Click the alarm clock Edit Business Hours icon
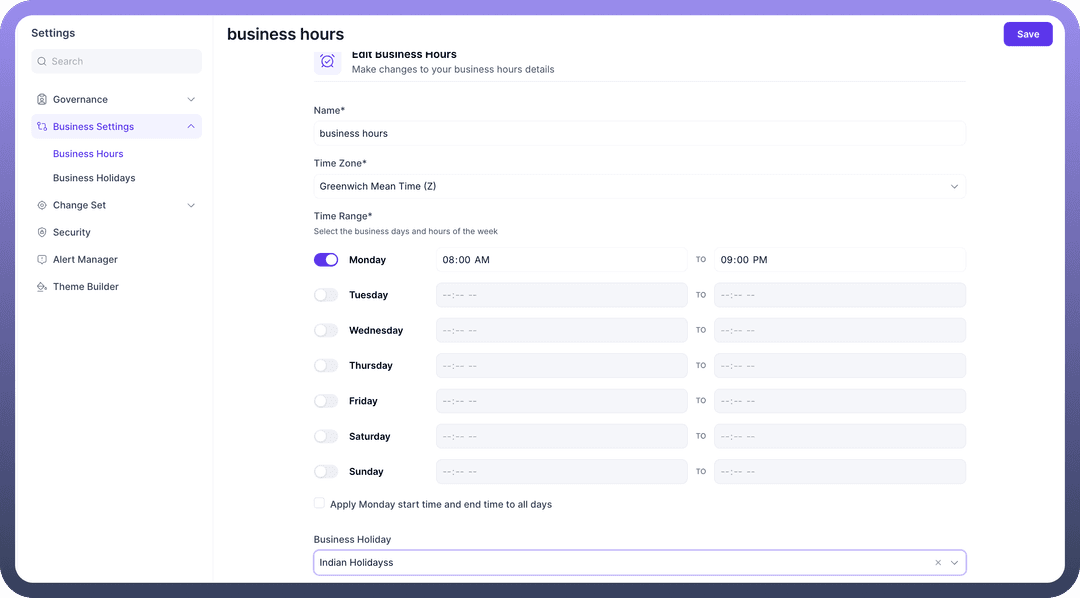 [x=327, y=62]
